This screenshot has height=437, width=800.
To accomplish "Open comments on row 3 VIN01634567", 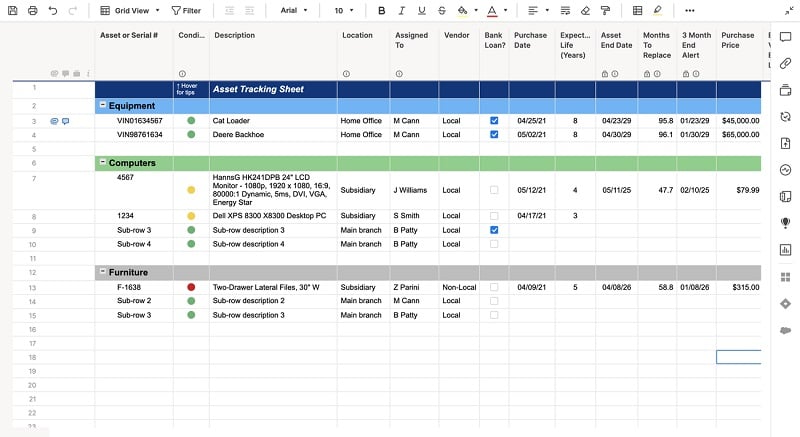I will 65,121.
